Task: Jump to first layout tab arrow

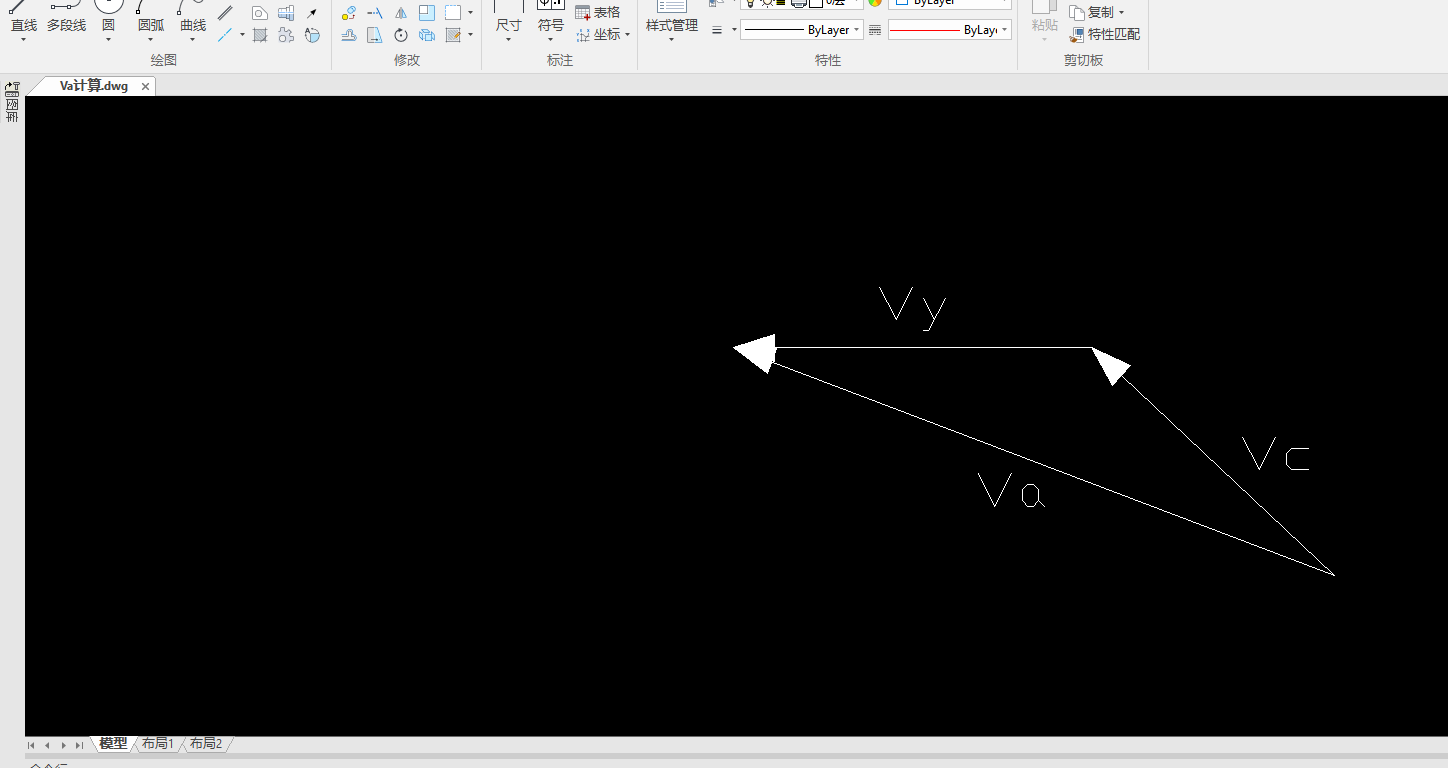Action: click(x=31, y=745)
